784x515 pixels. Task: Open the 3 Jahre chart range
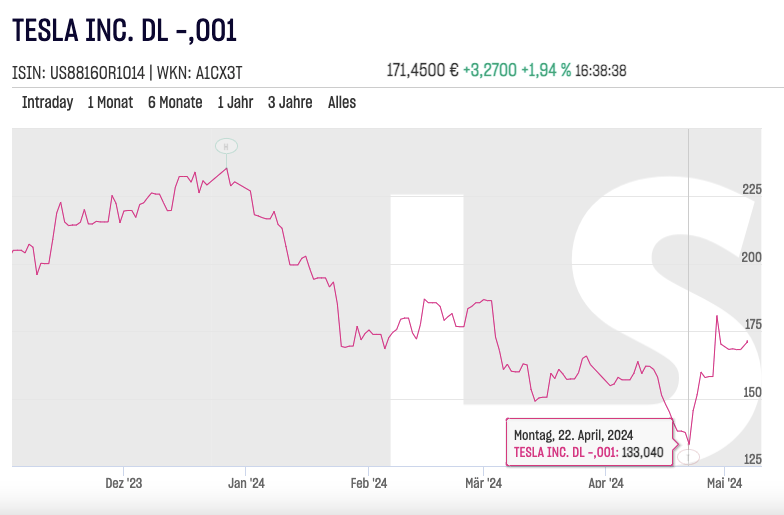pyautogui.click(x=290, y=102)
